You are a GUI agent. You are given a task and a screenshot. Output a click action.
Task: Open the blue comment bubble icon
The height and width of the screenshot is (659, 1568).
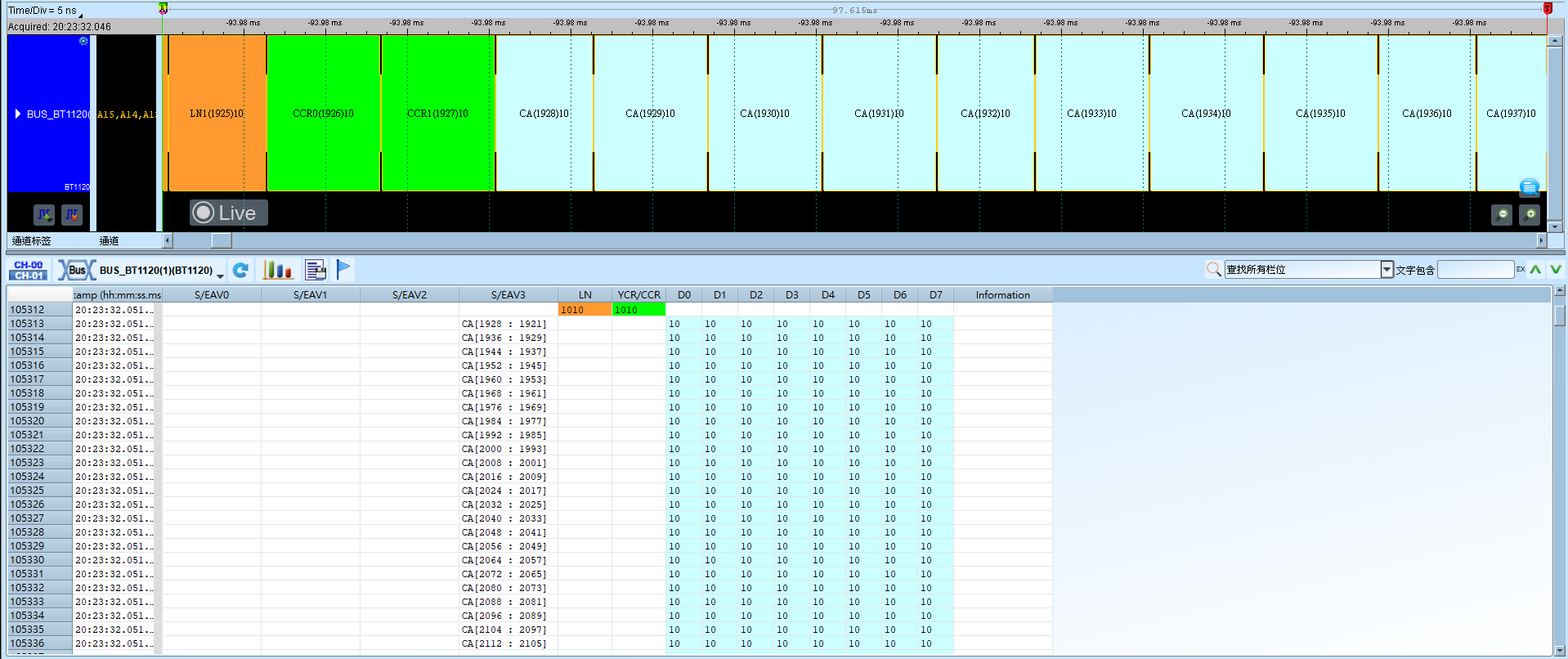click(x=1530, y=187)
